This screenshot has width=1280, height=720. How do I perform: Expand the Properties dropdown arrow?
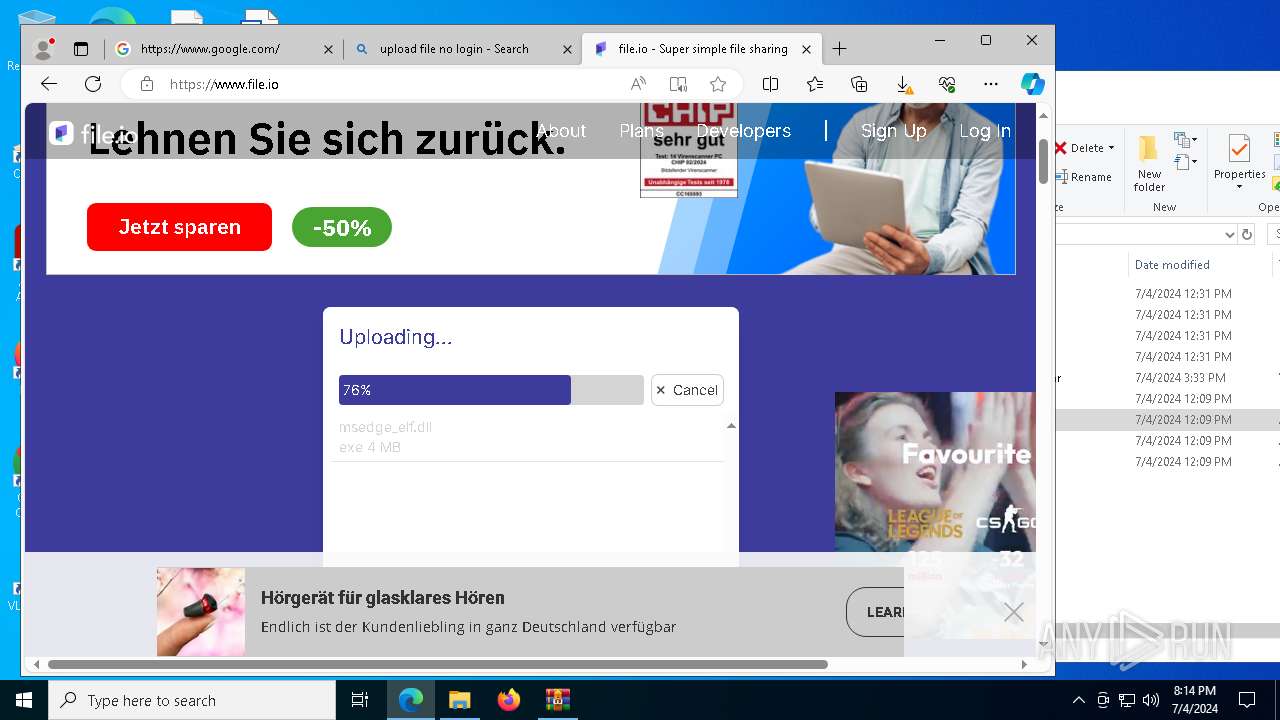point(1239,187)
